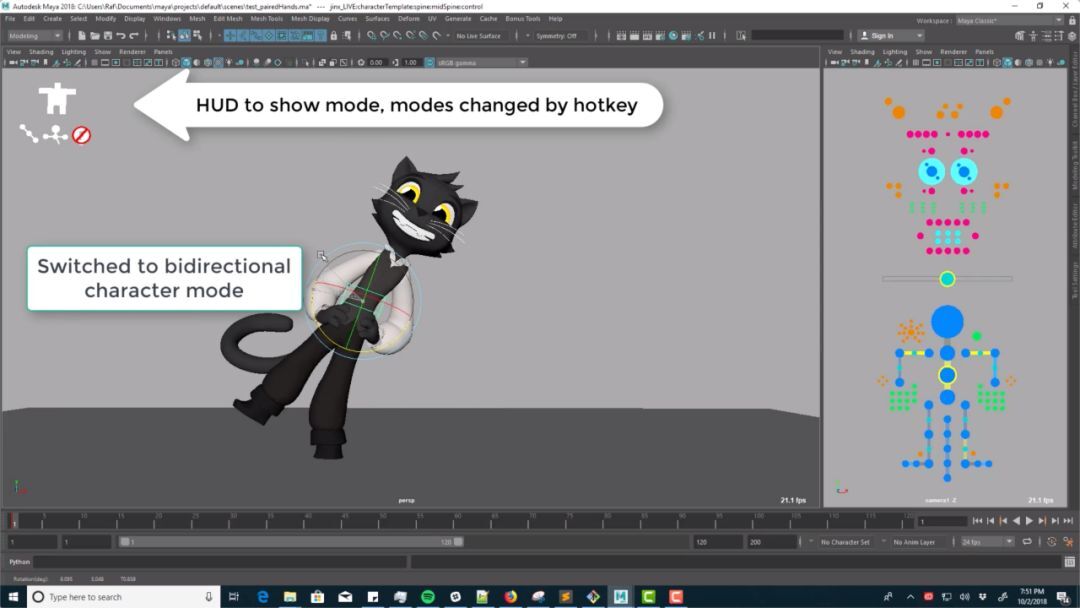This screenshot has height=608, width=1080.
Task: Open Microsoft Edge from the taskbar
Action: point(262,596)
